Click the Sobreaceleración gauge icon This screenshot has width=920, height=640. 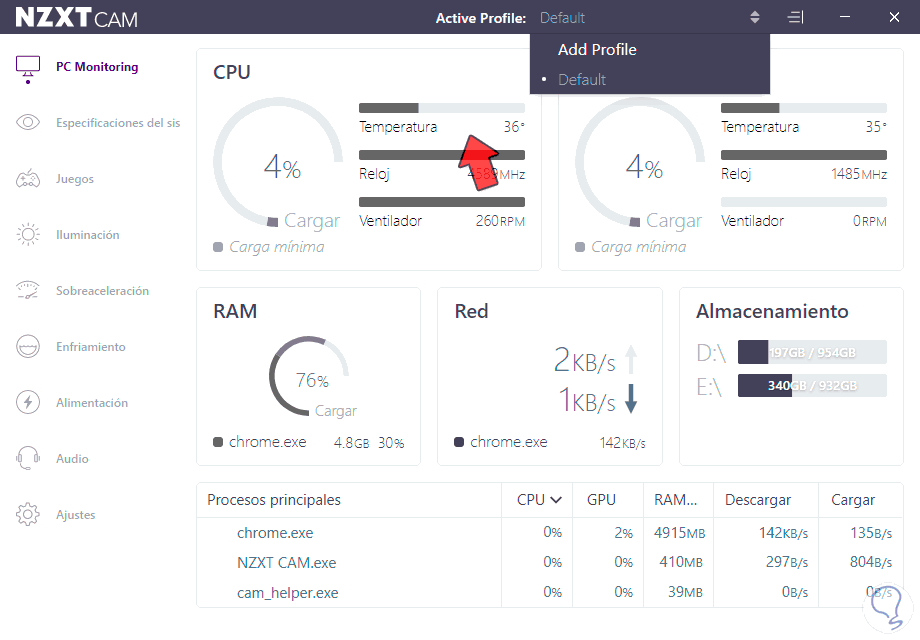point(28,290)
